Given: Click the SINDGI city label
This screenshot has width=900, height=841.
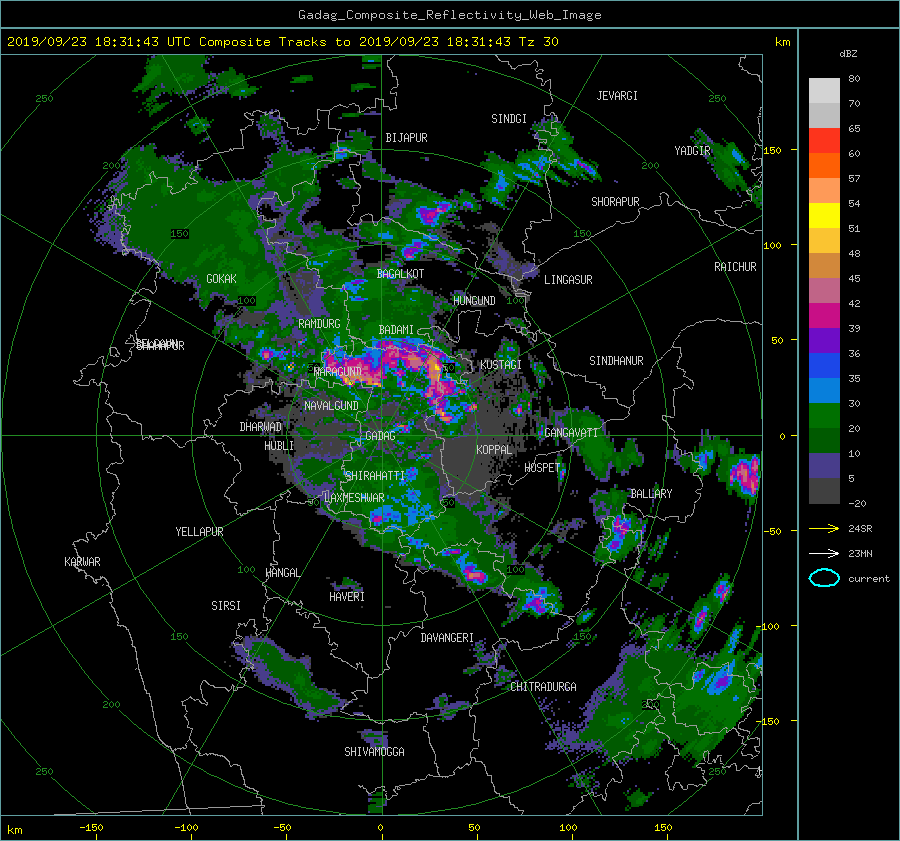Looking at the screenshot, I should (509, 119).
